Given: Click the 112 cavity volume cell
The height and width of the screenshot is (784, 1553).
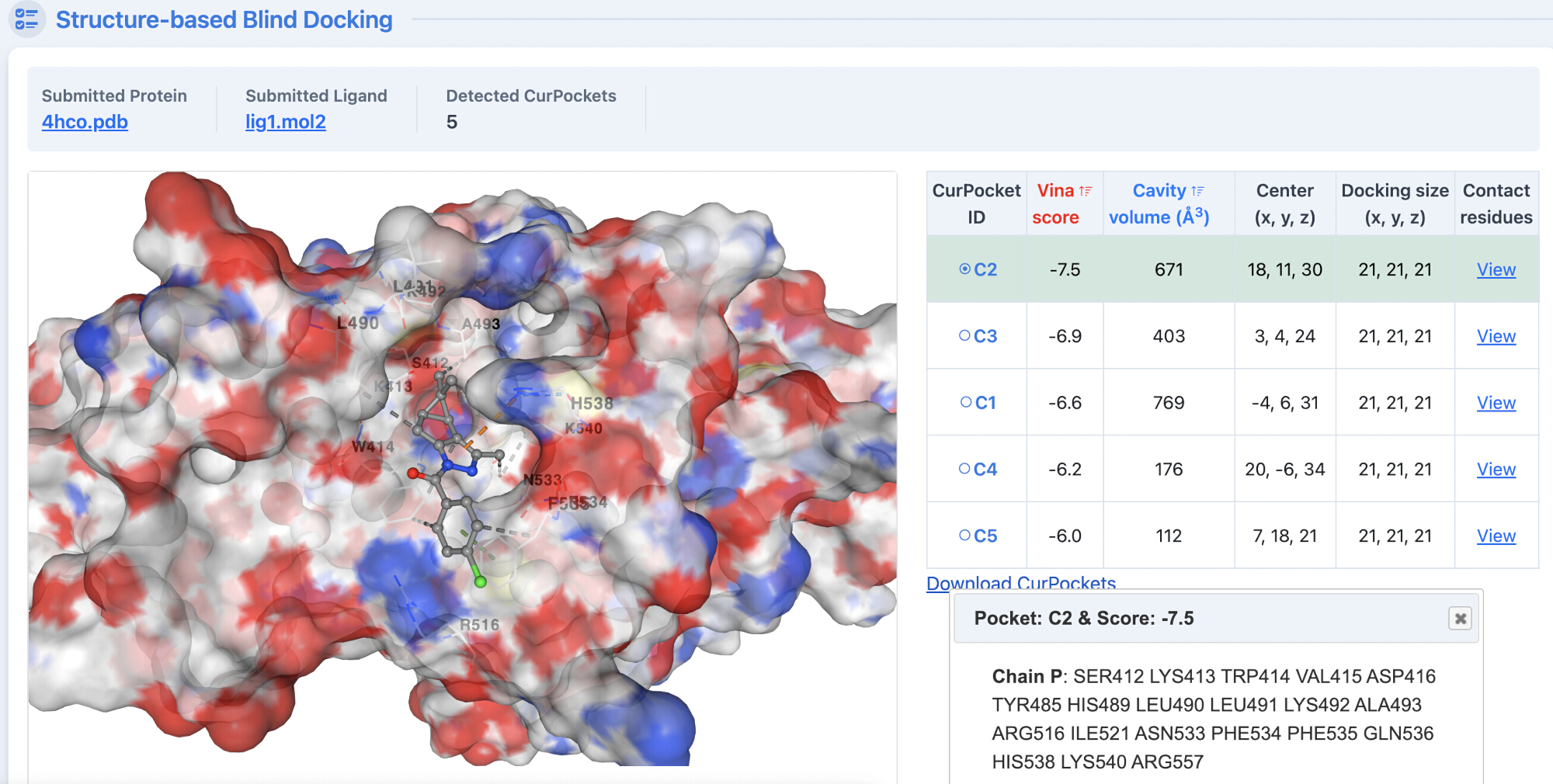Looking at the screenshot, I should (1169, 536).
